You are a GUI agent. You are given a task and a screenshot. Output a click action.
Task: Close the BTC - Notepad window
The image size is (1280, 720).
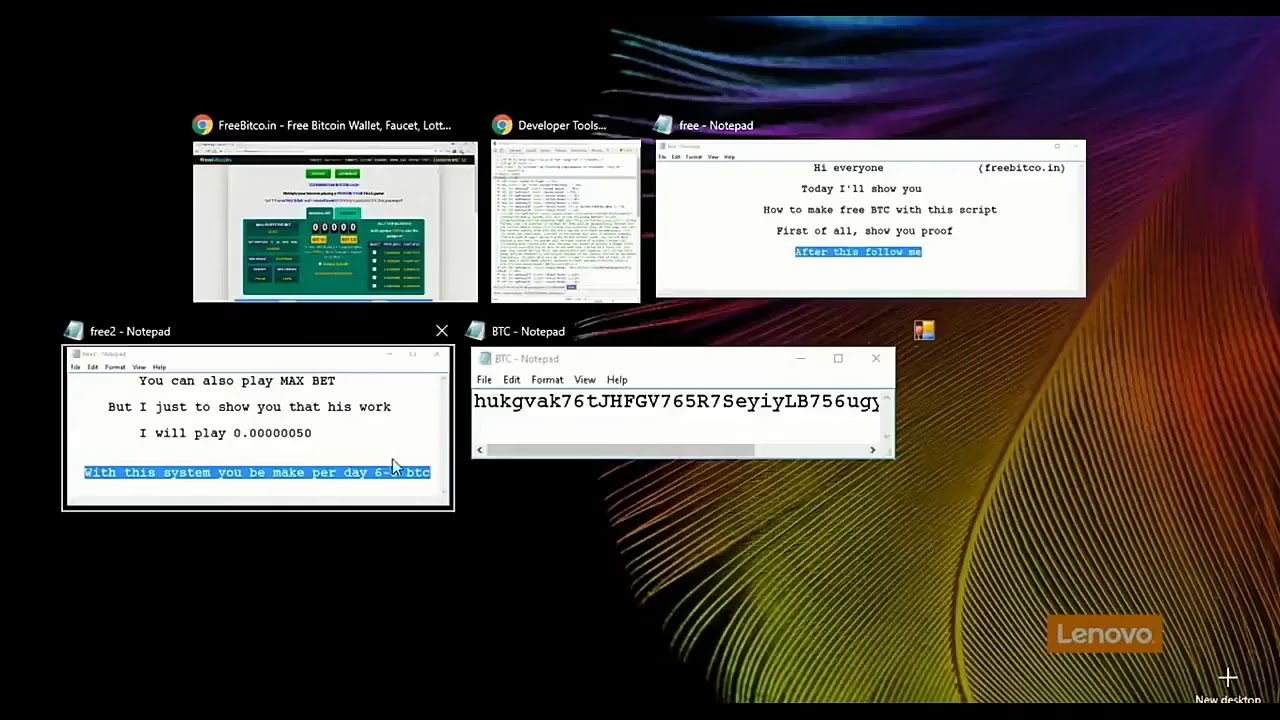point(876,358)
